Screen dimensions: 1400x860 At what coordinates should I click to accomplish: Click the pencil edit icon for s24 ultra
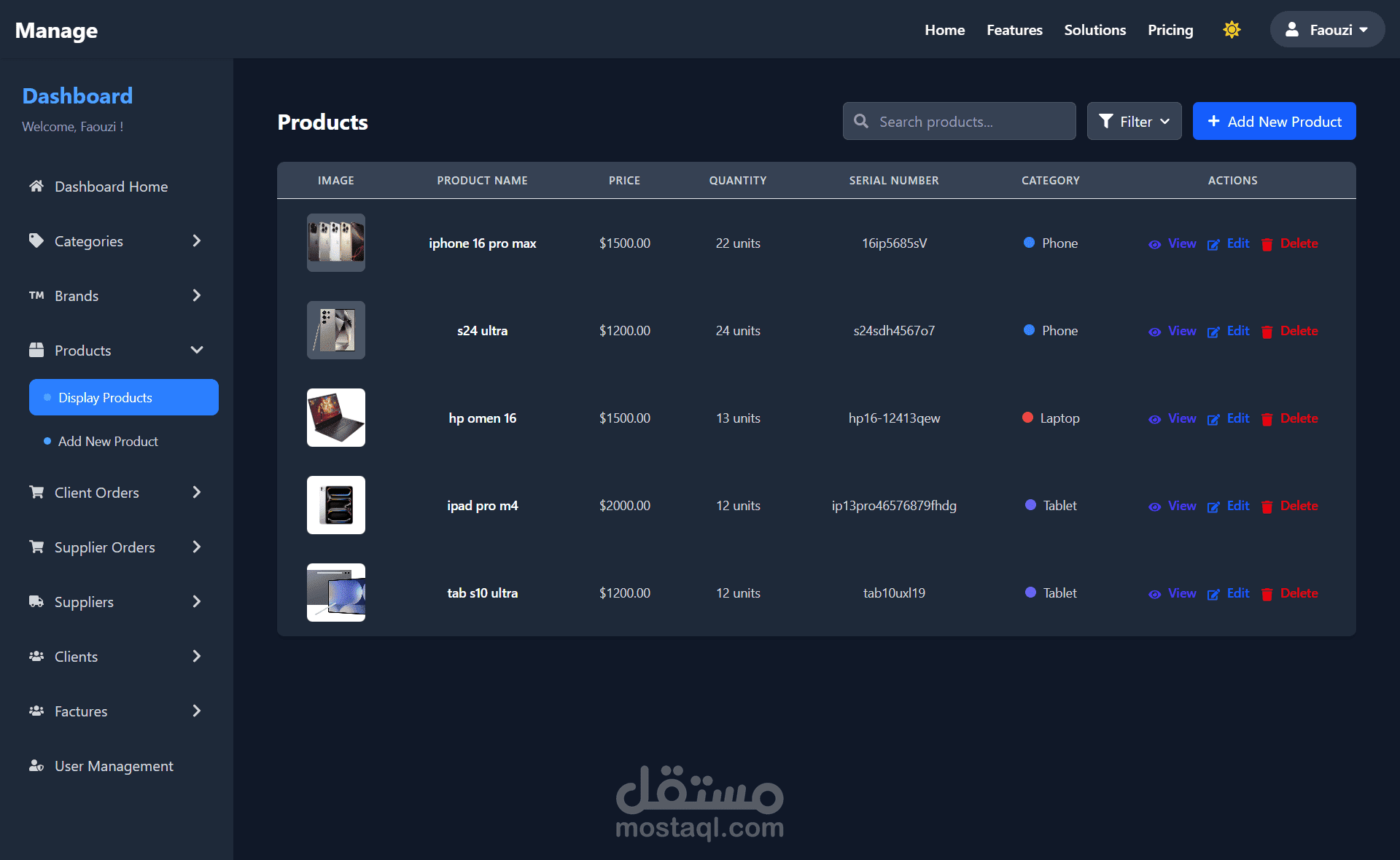(x=1213, y=332)
